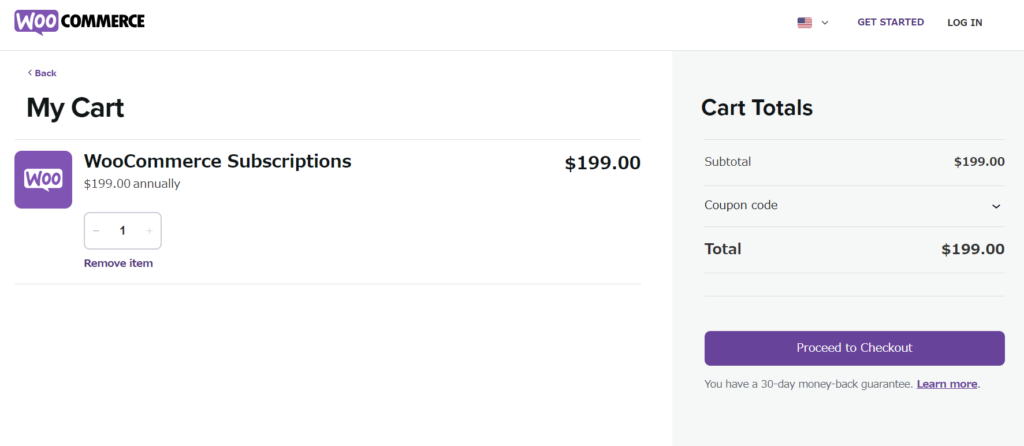The image size is (1024, 446).
Task: Go back using the Back link
Action: [x=42, y=73]
